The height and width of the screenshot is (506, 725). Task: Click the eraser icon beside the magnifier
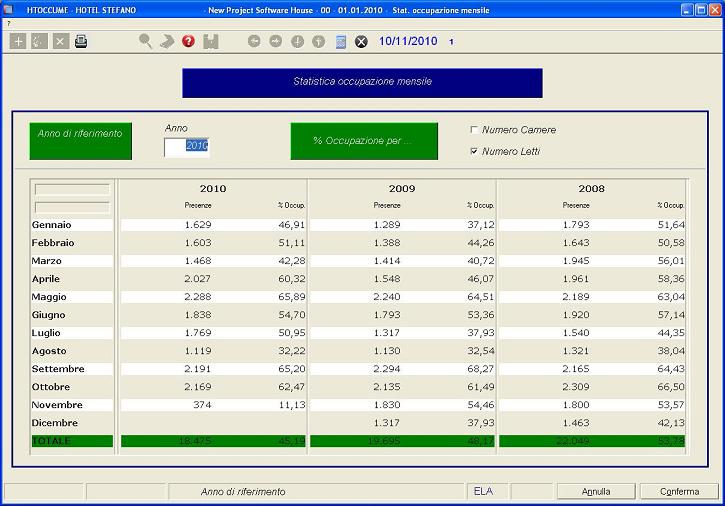coord(167,41)
